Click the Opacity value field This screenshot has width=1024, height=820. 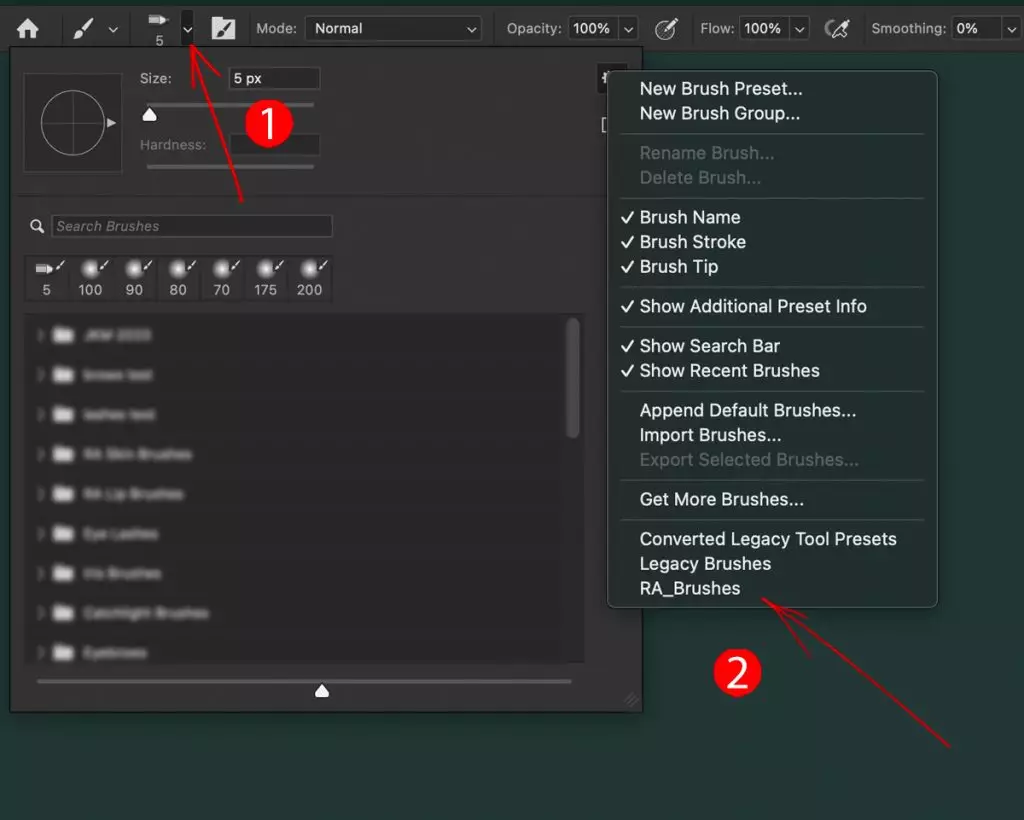pos(592,29)
